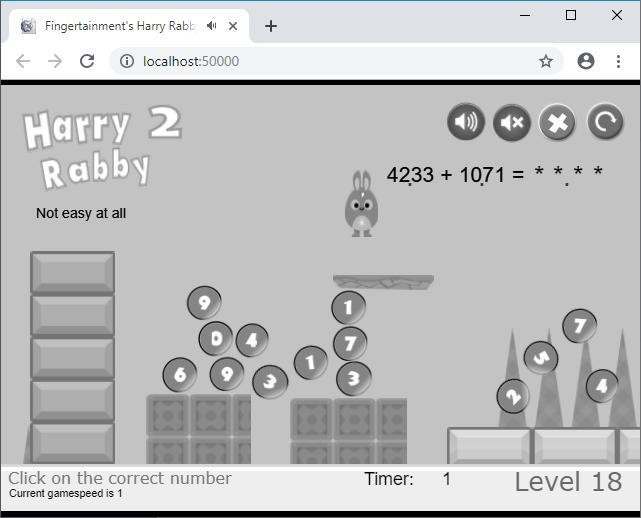
Task: Select the 3 ball at bottom of stack
Action: 354,379
